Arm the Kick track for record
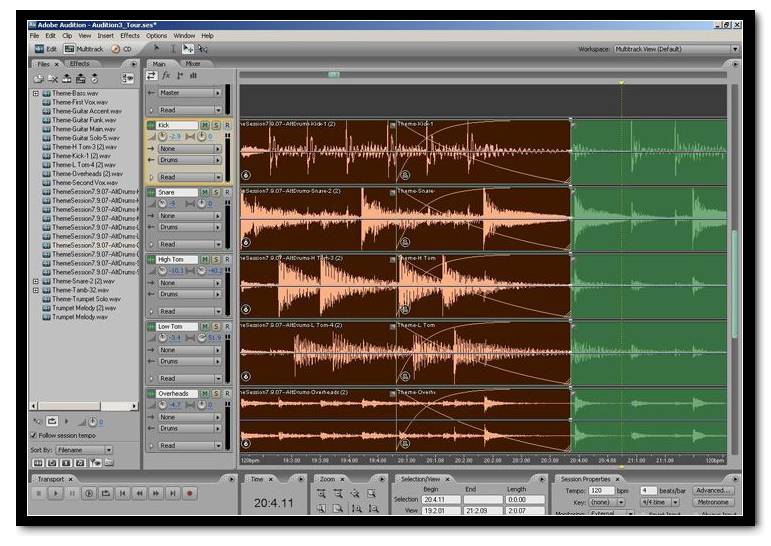Image resolution: width=771 pixels, height=546 pixels. (x=227, y=125)
